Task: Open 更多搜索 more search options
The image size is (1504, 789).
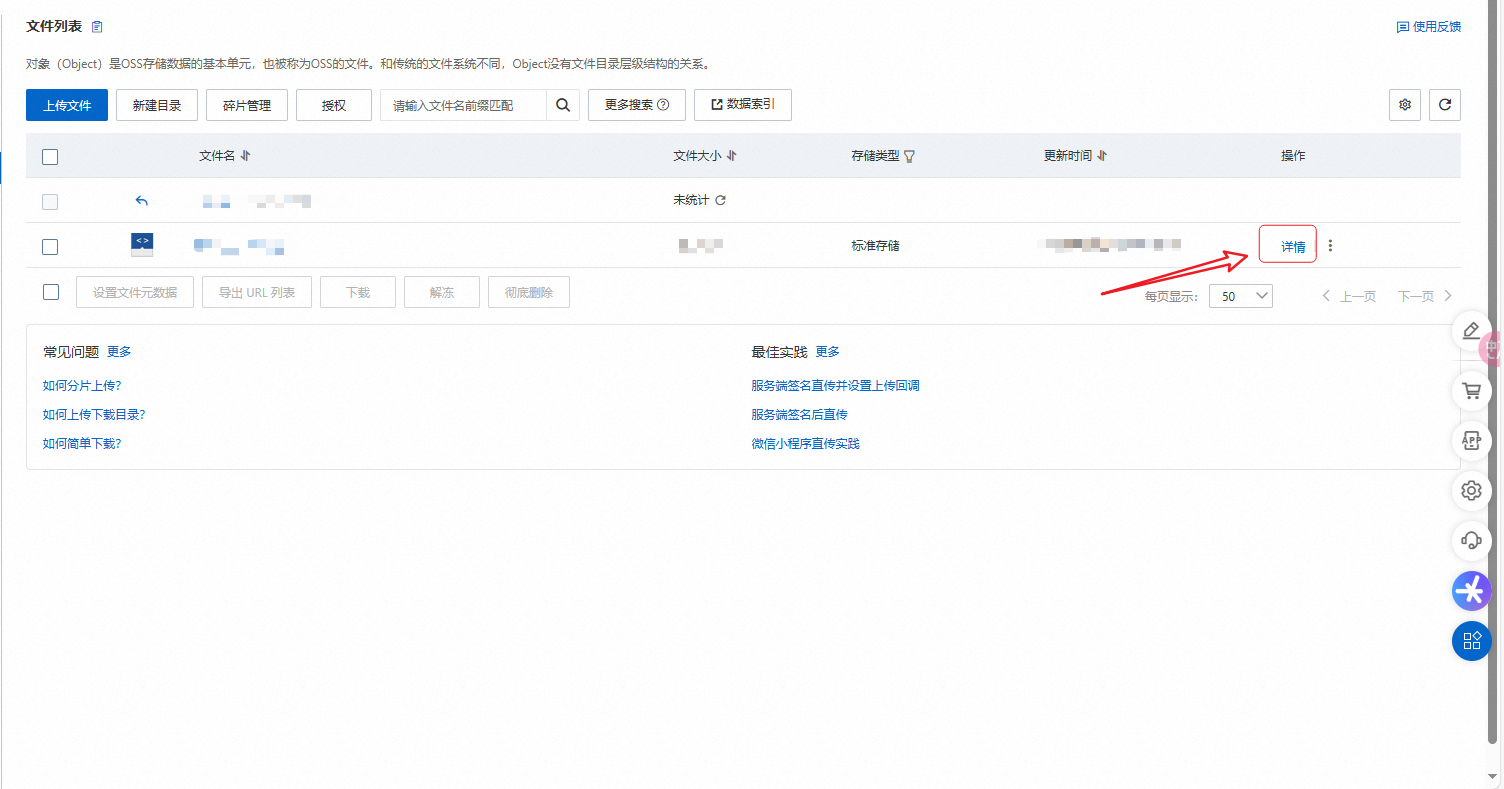Action: click(637, 105)
